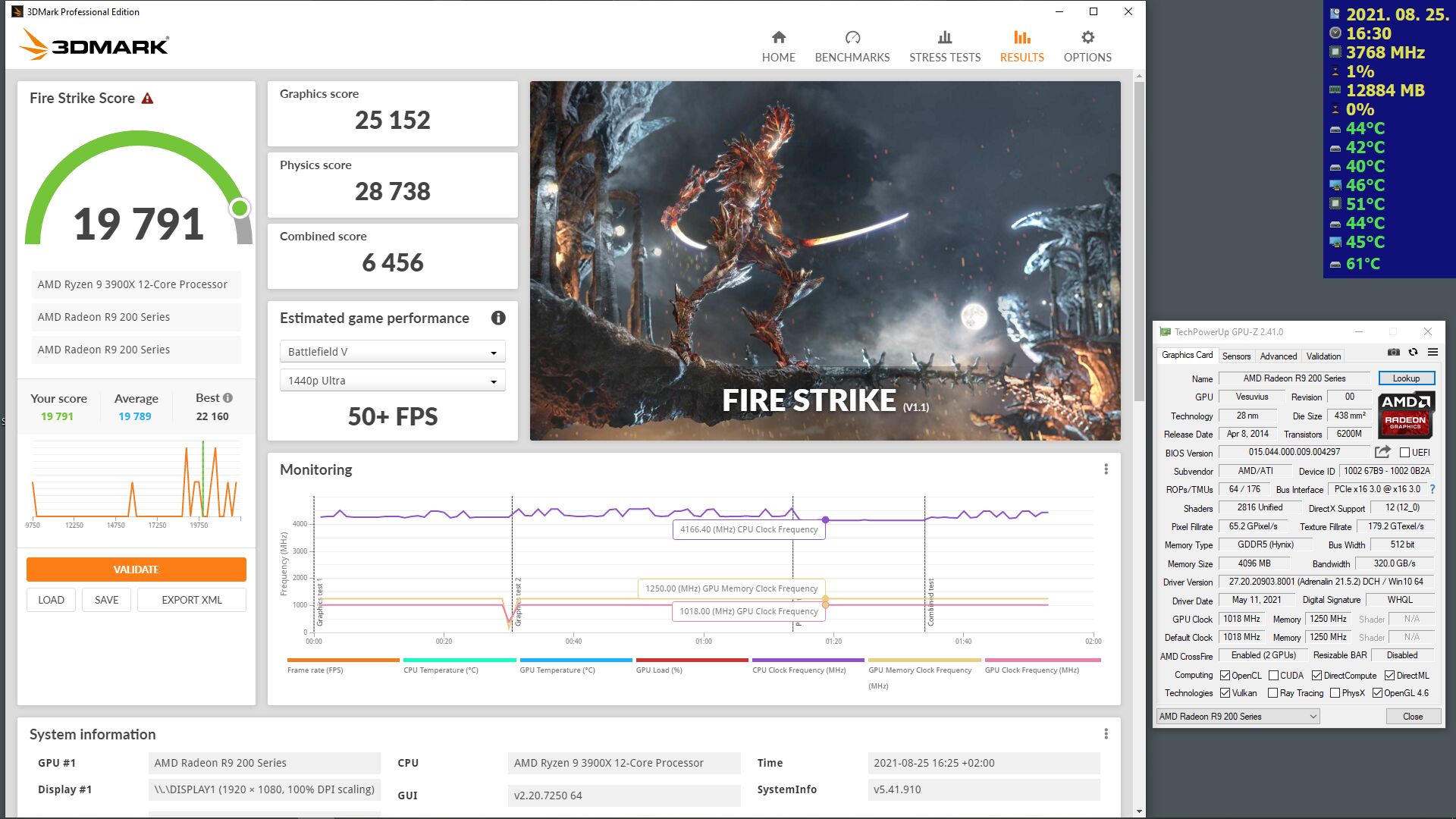The height and width of the screenshot is (819, 1456).
Task: Toggle the OpenGL 4.6 checkbox
Action: 1377,692
